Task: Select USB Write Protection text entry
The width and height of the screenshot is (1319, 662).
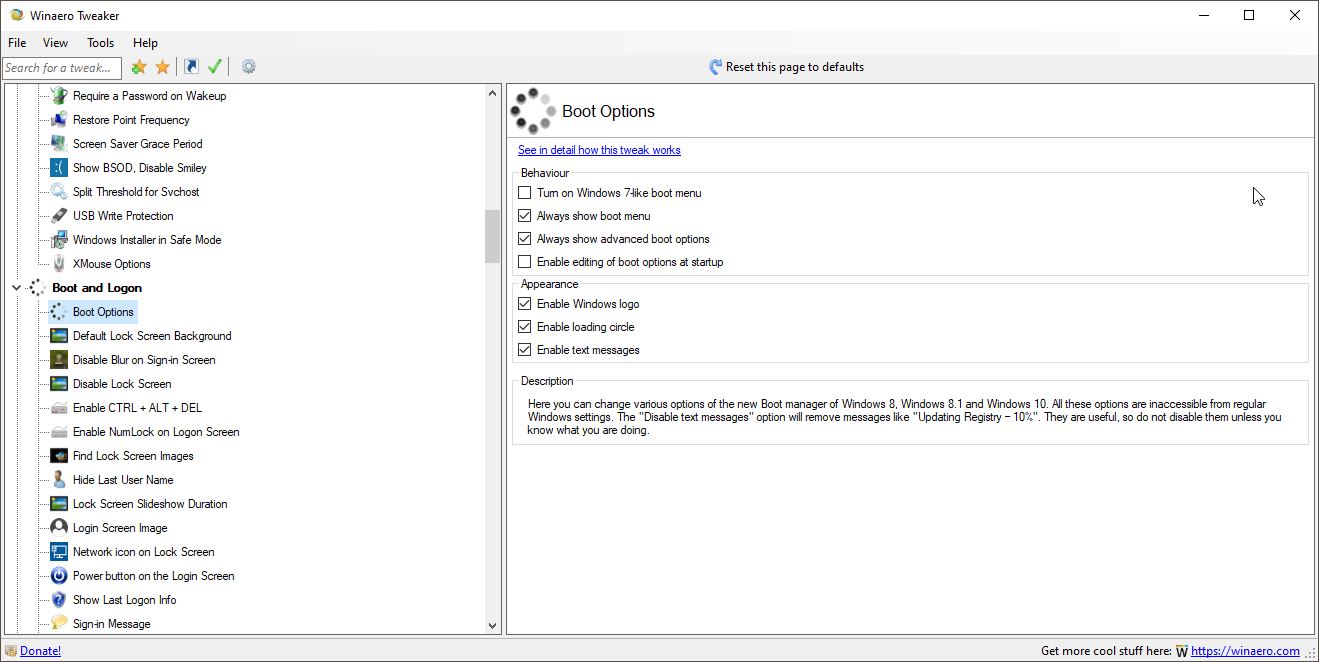Action: [x=123, y=216]
